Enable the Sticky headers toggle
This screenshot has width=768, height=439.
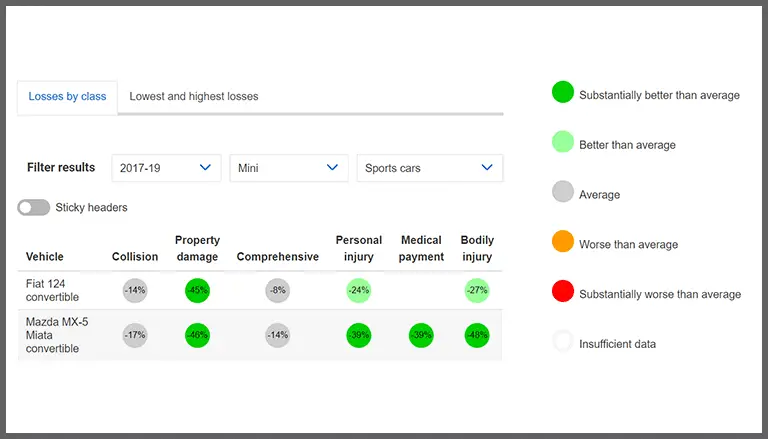[x=33, y=207]
